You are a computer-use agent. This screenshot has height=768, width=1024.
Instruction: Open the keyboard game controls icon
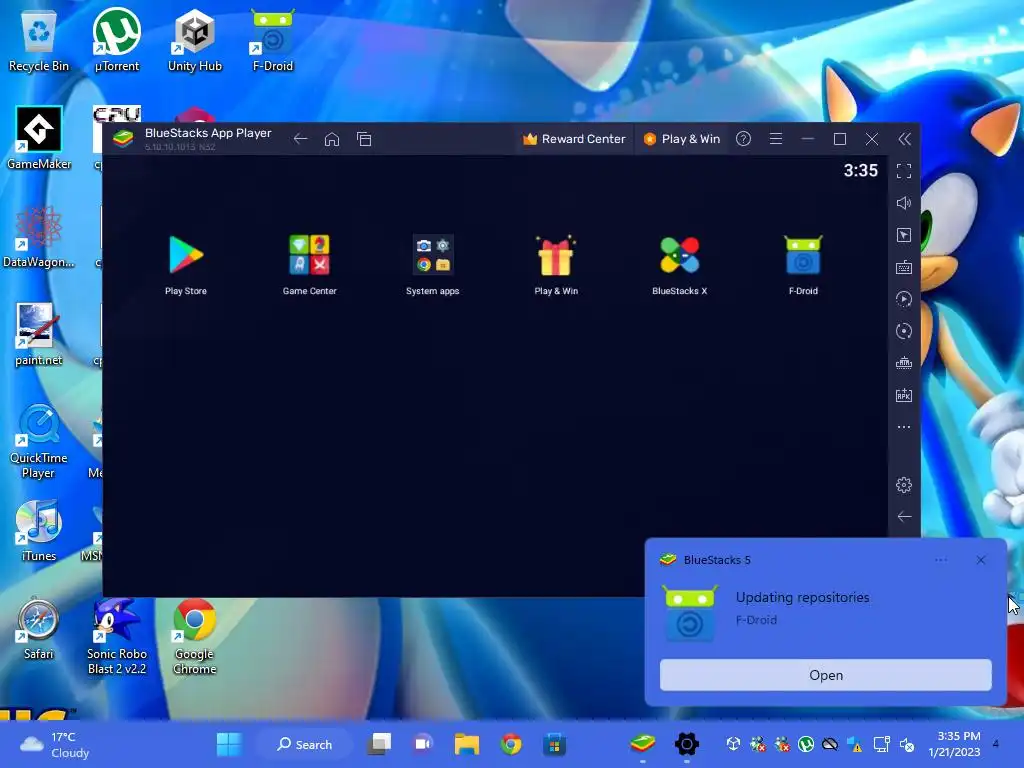point(904,267)
